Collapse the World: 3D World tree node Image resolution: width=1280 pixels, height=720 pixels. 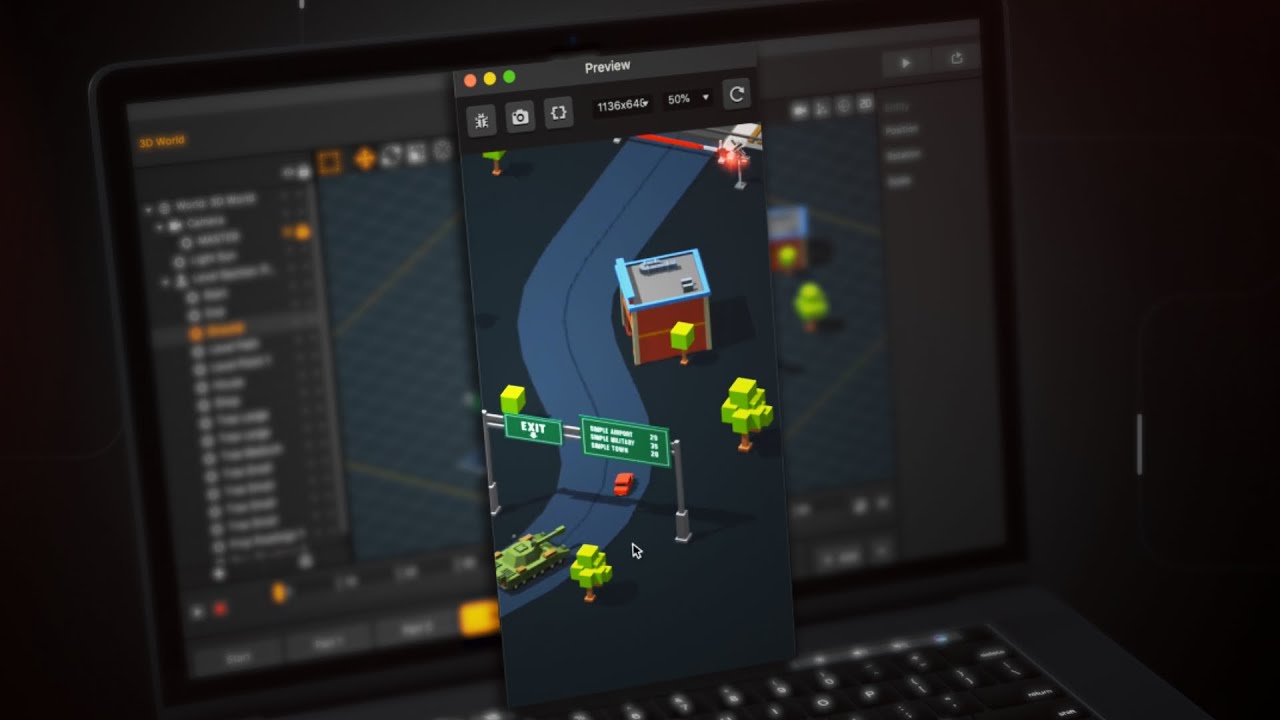pyautogui.click(x=149, y=209)
